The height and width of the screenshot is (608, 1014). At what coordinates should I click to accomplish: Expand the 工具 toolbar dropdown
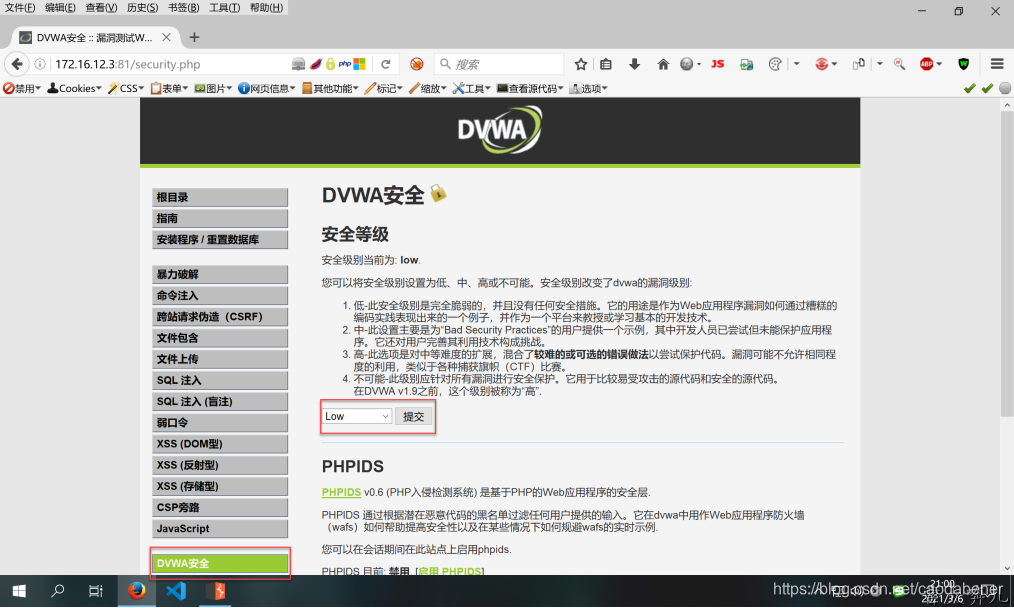pyautogui.click(x=471, y=89)
